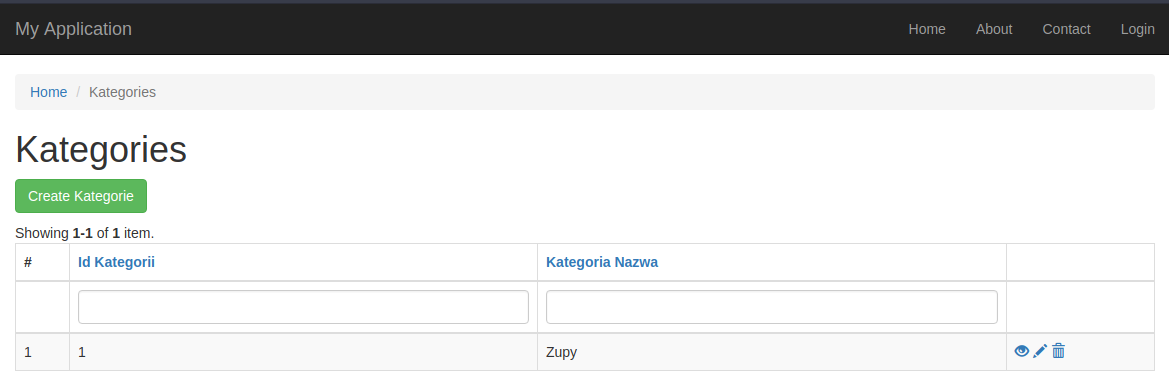Focus the Id Kategorii filter field
Screen dimensions: 1169x386
coord(303,307)
